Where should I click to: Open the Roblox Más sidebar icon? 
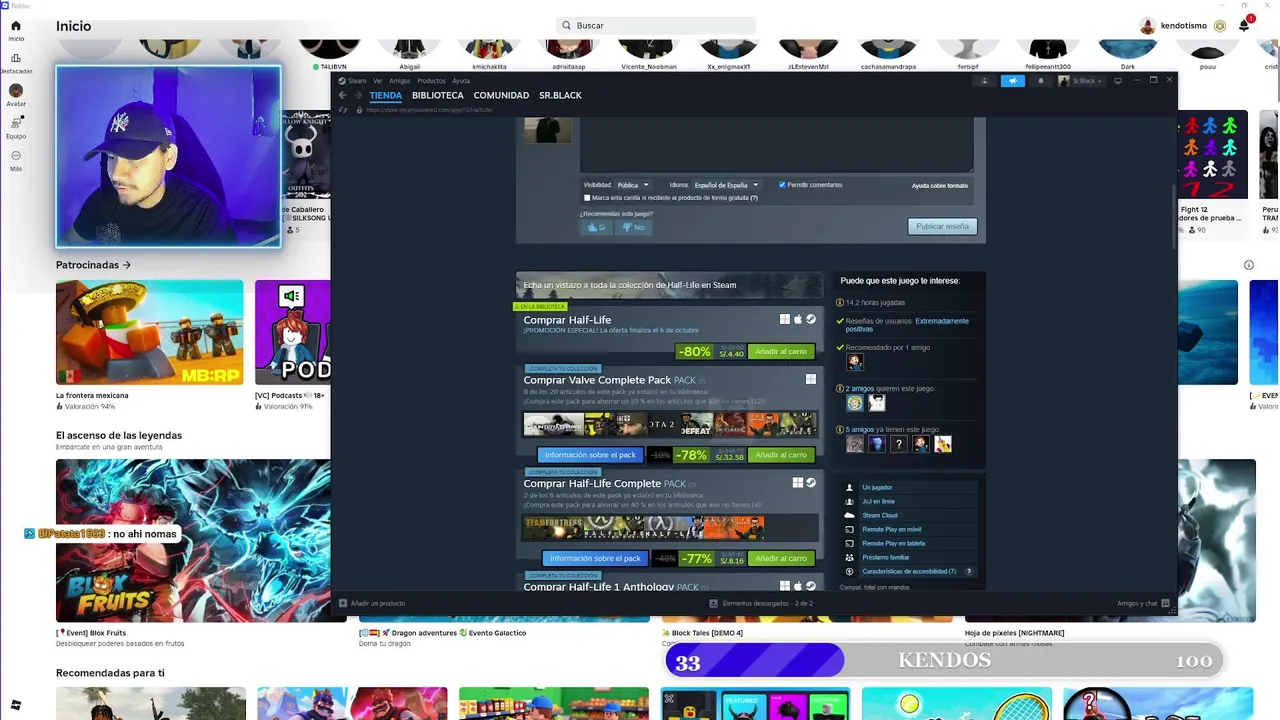coord(16,160)
